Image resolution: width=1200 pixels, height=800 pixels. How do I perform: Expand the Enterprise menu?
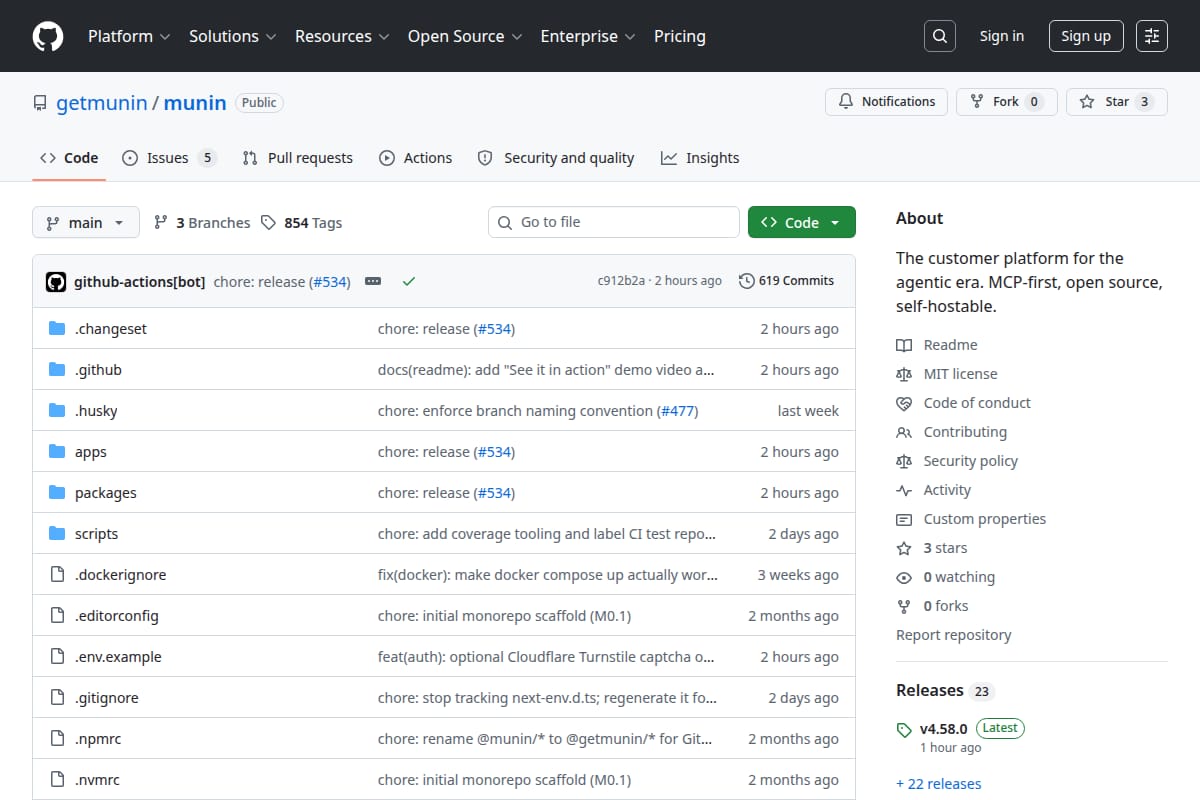coord(588,36)
